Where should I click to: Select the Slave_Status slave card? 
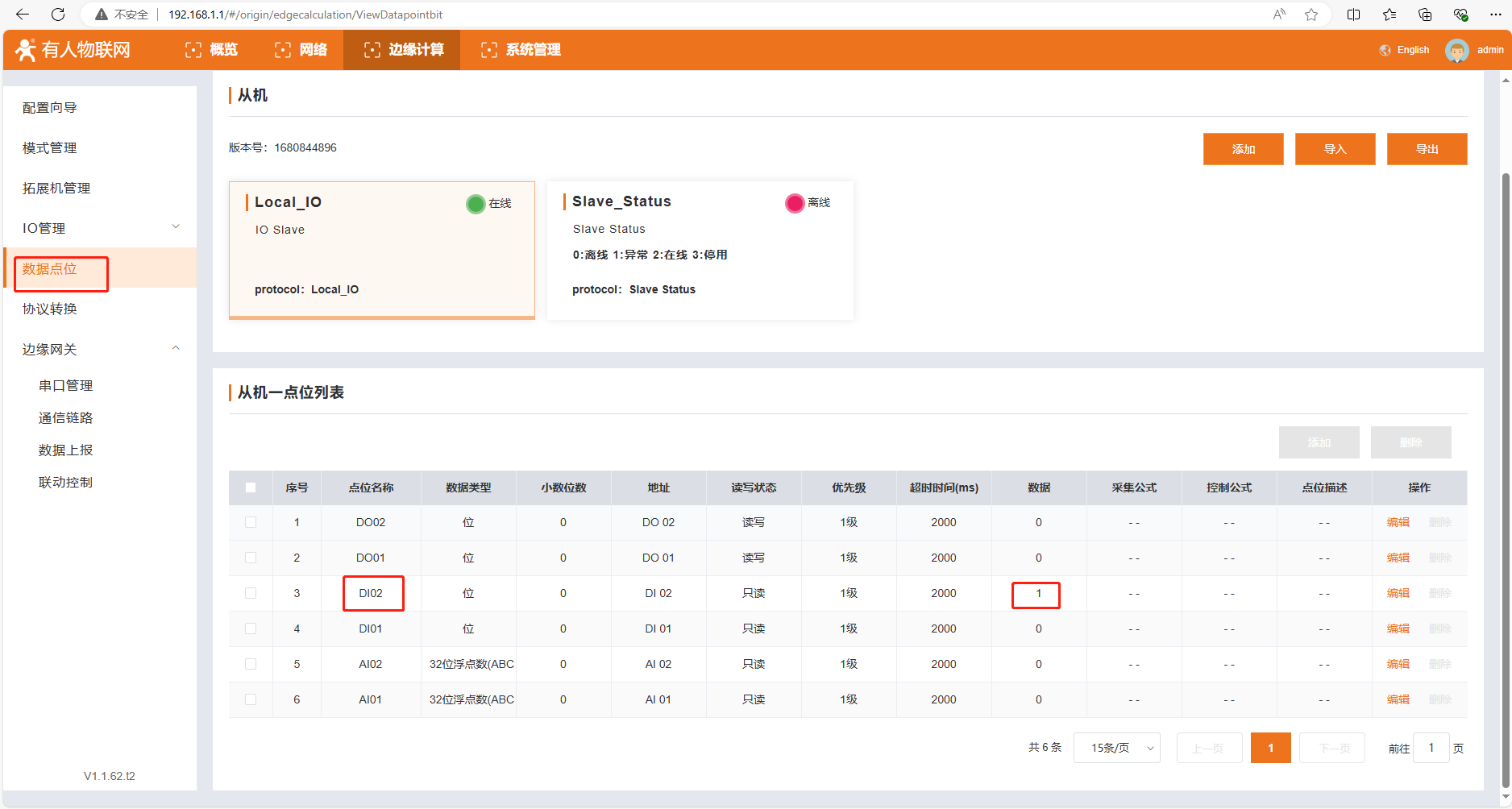pos(700,250)
